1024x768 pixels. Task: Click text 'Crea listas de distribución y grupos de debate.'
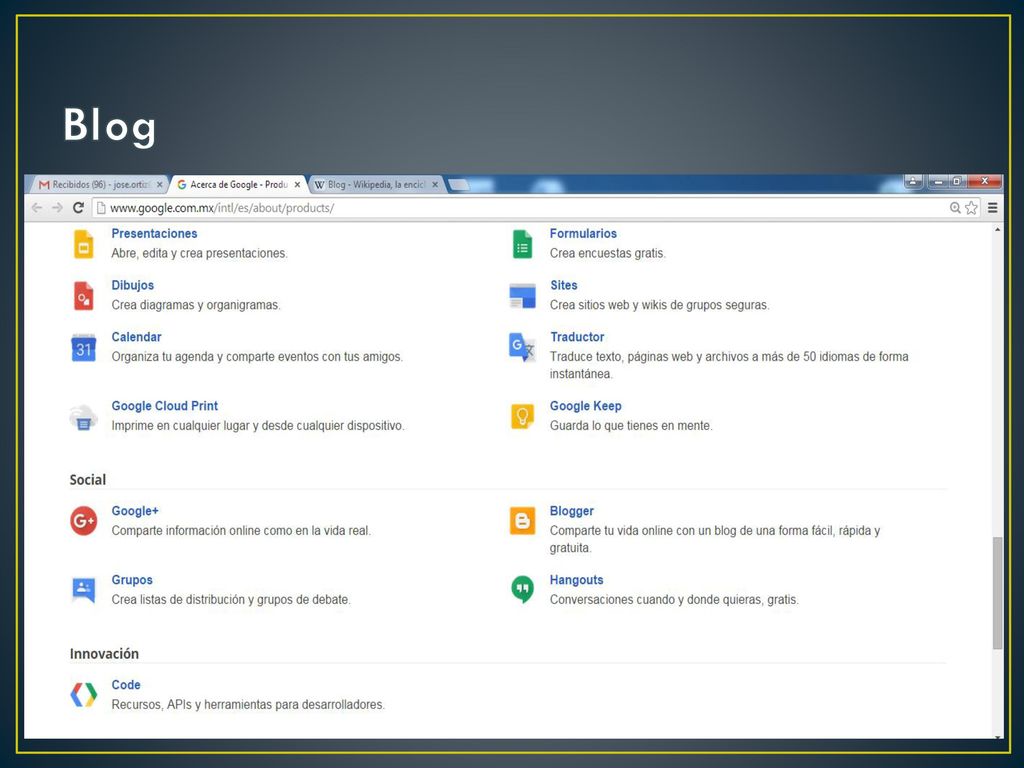[x=231, y=600]
